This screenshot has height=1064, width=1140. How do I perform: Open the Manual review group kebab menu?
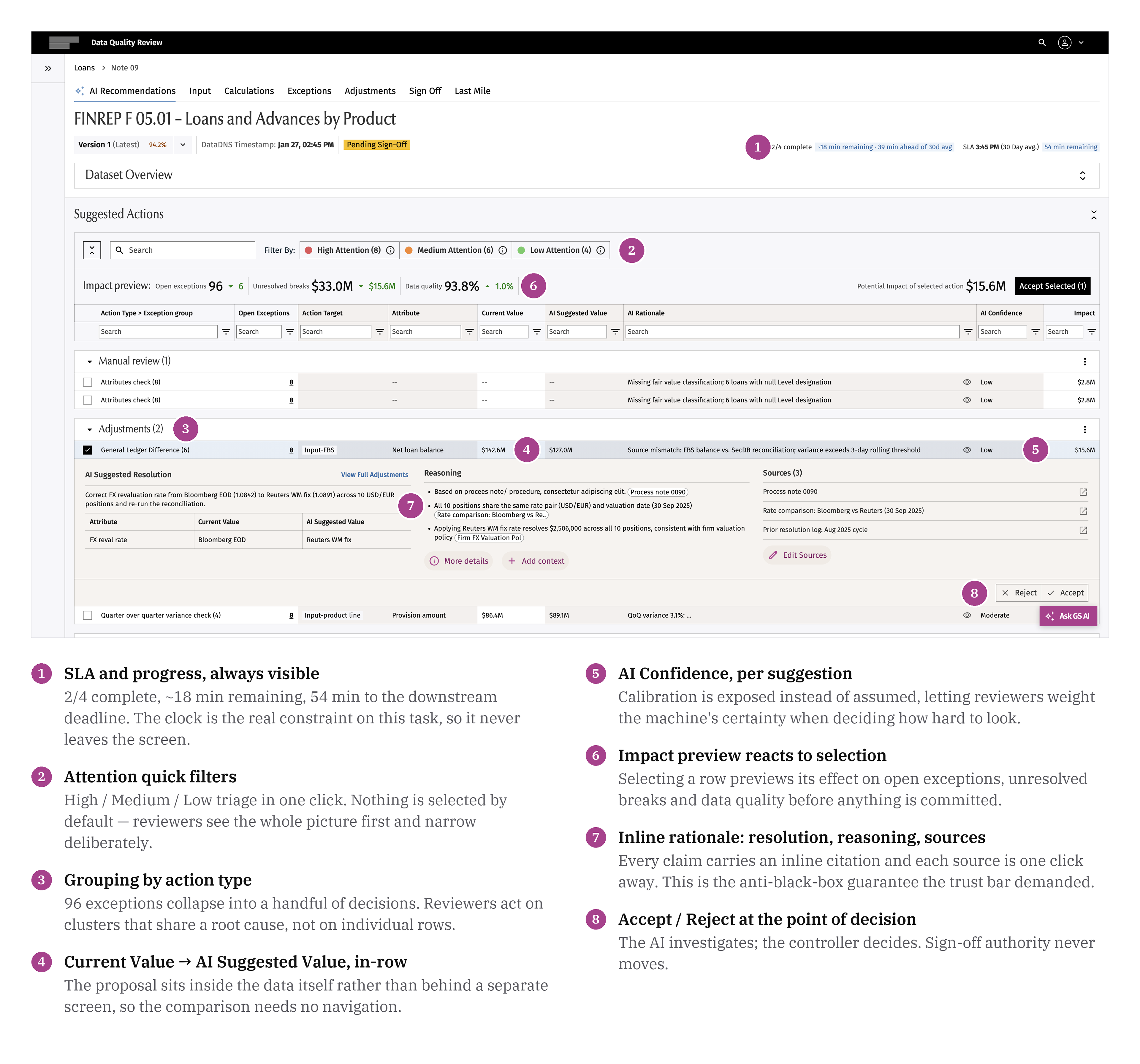[1084, 361]
